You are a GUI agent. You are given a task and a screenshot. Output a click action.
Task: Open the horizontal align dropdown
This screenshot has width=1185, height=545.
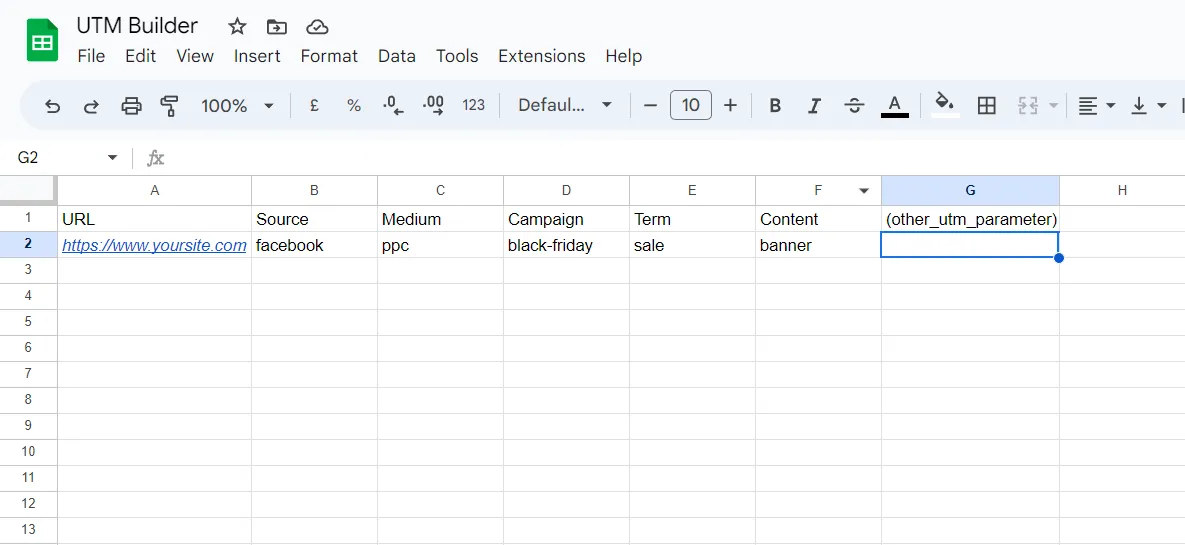(1096, 106)
